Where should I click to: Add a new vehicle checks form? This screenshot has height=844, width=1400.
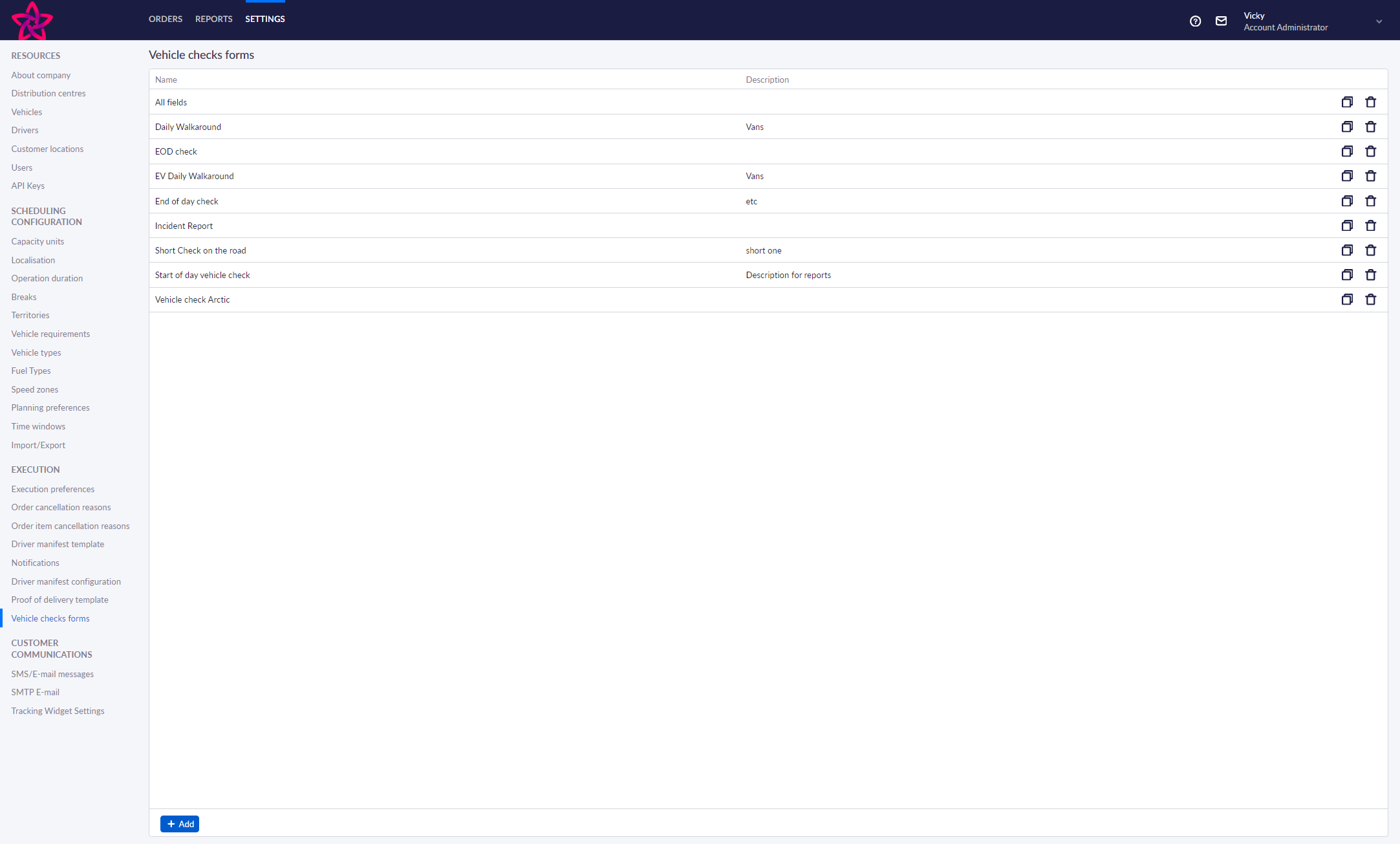(x=180, y=824)
